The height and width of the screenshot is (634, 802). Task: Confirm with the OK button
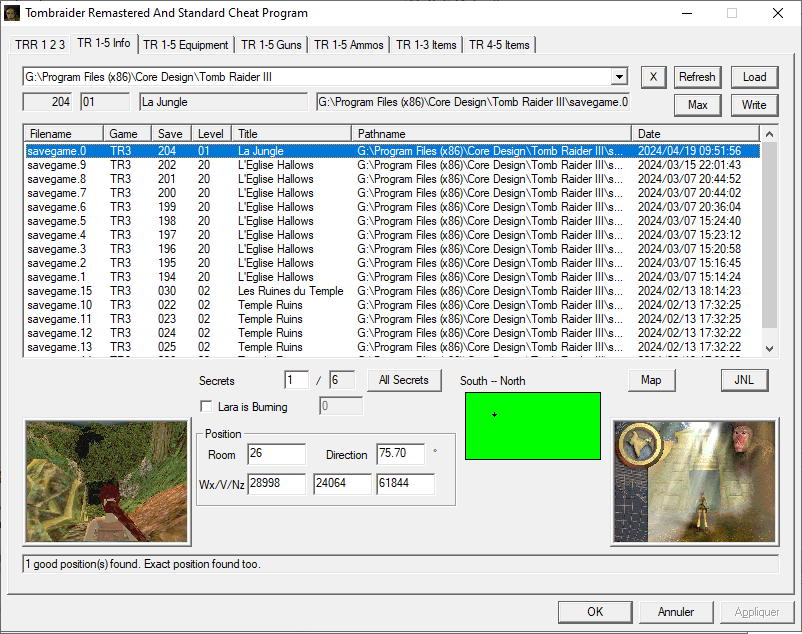595,612
